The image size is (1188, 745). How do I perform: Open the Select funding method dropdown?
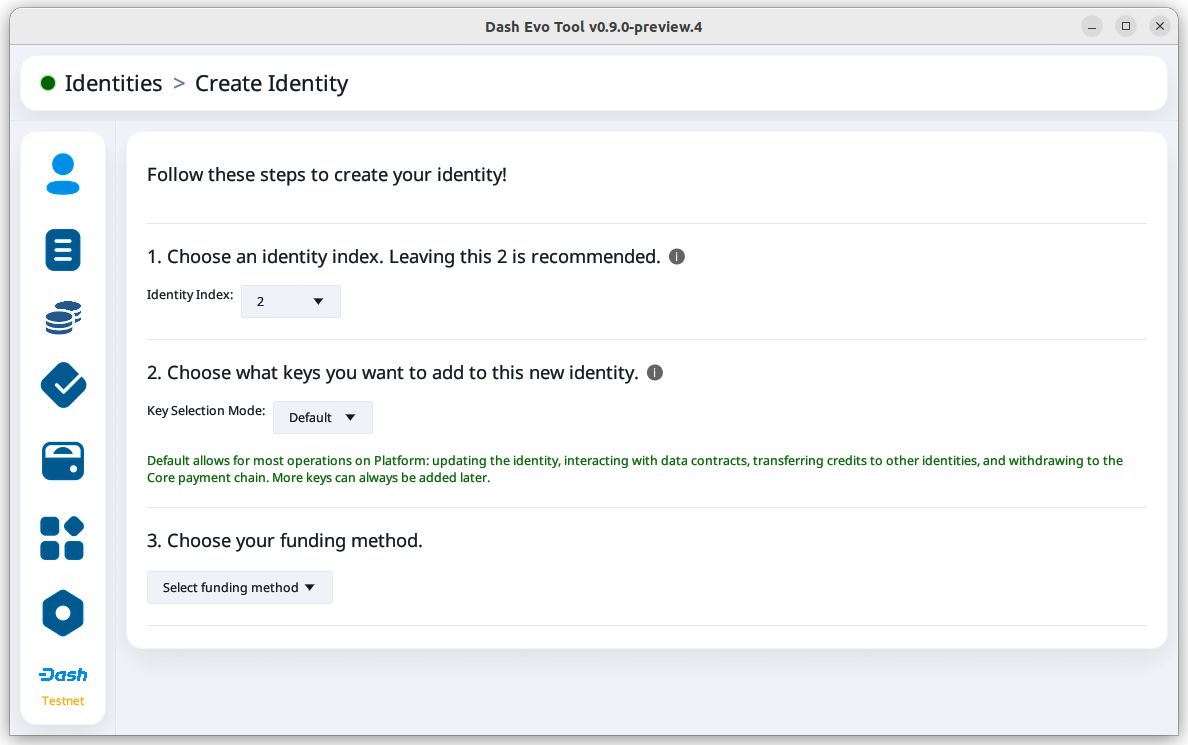[x=239, y=587]
